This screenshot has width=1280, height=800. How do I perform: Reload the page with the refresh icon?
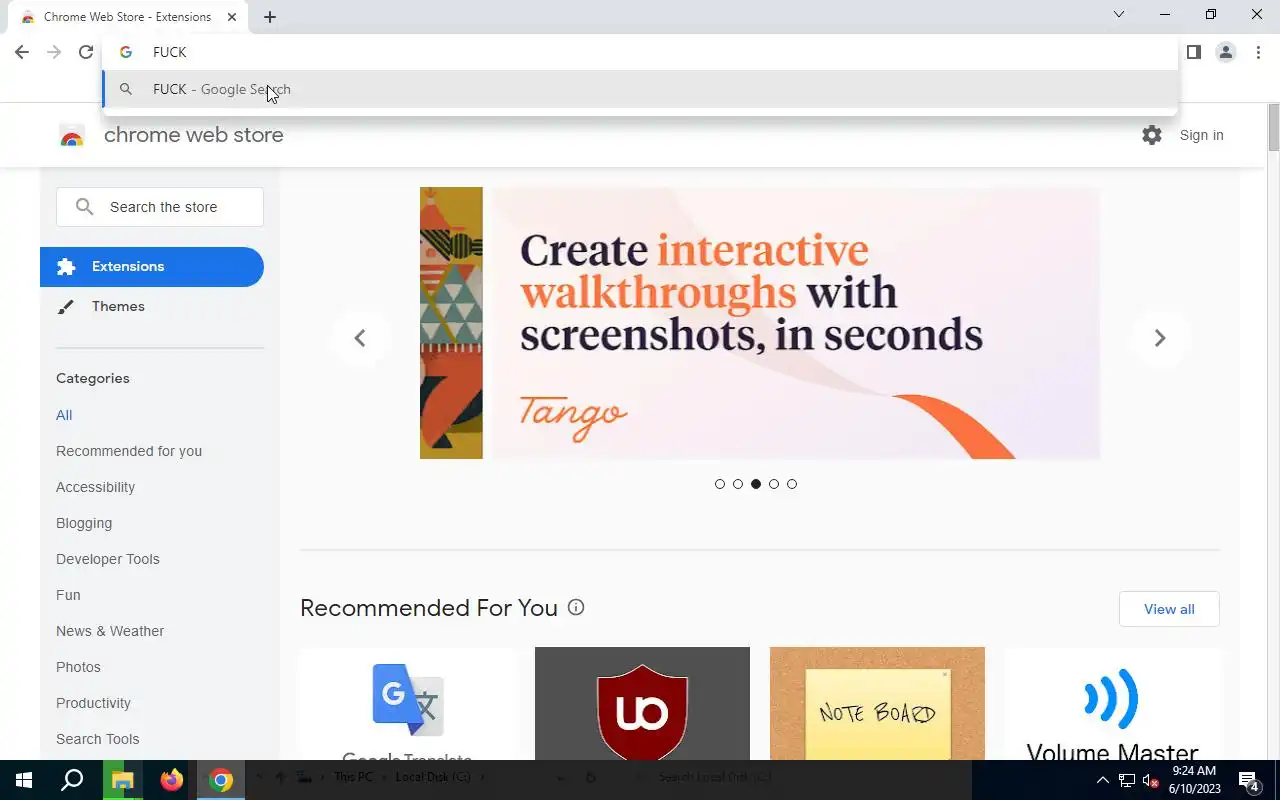(86, 52)
